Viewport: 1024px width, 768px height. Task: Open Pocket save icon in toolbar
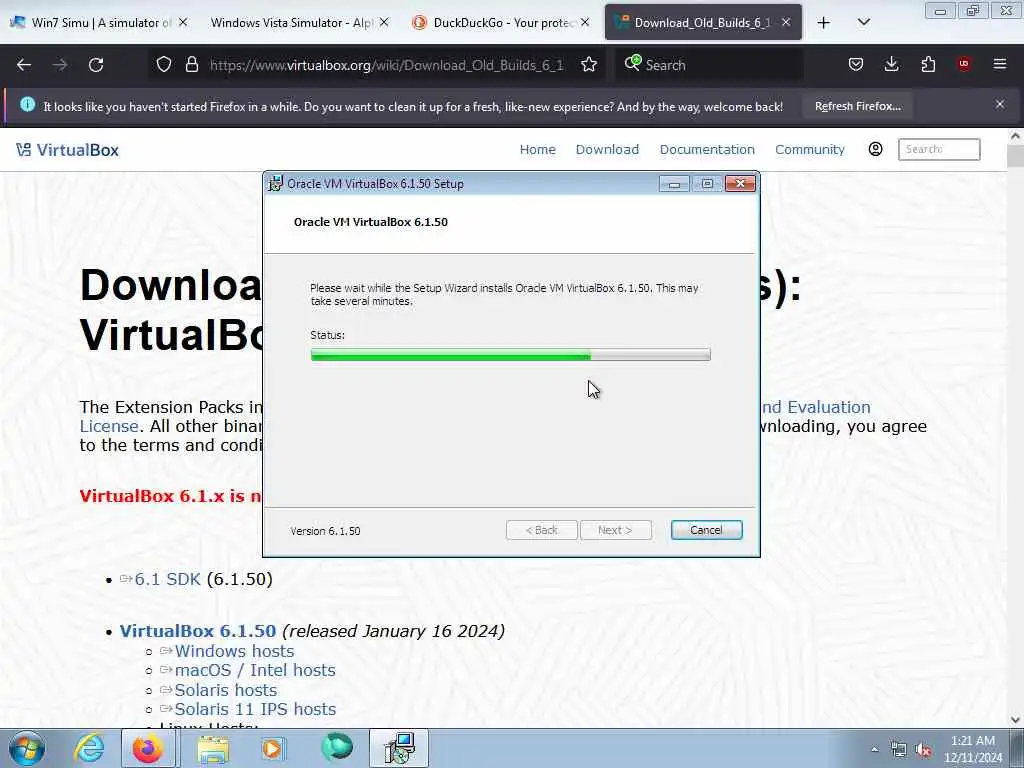coord(856,64)
